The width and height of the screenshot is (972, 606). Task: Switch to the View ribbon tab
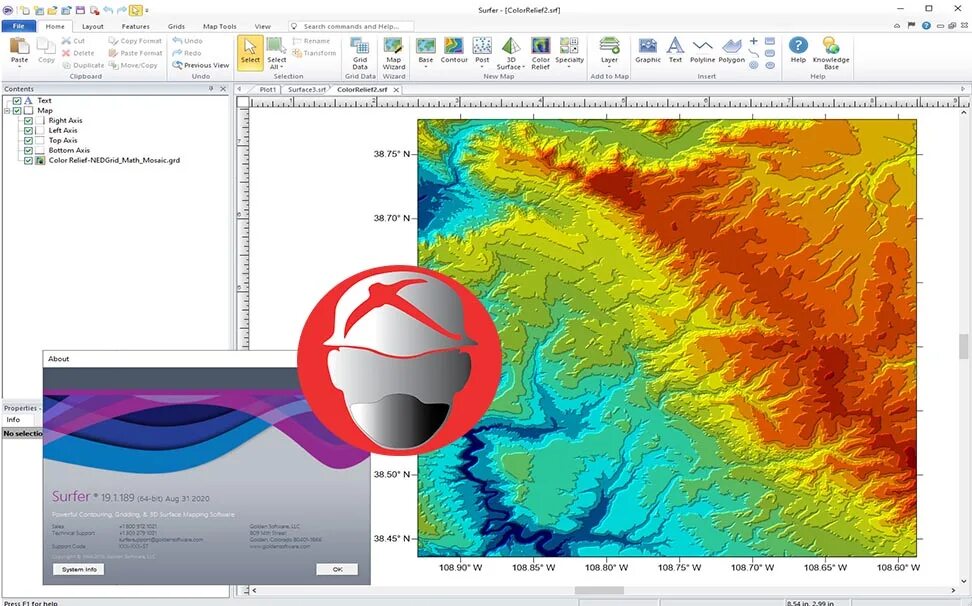263,27
